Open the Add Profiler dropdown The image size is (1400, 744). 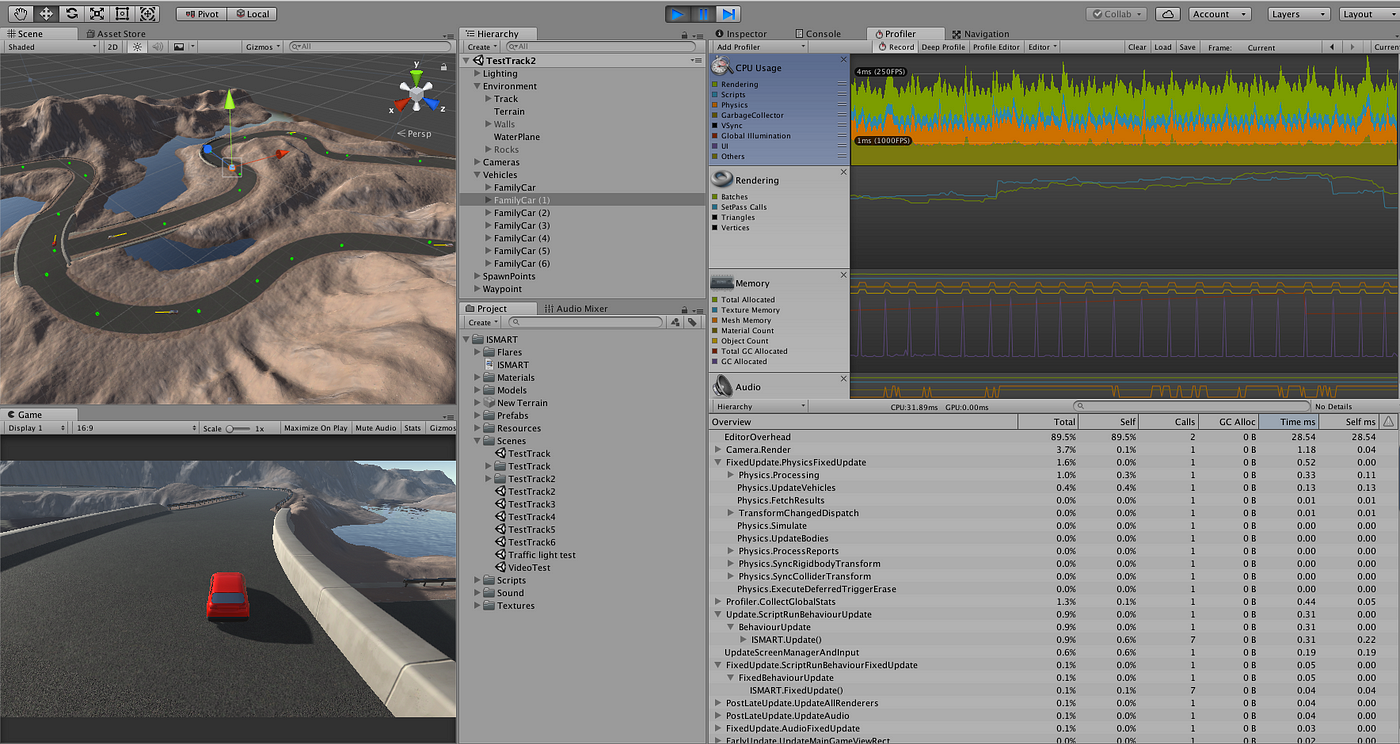pyautogui.click(x=761, y=47)
